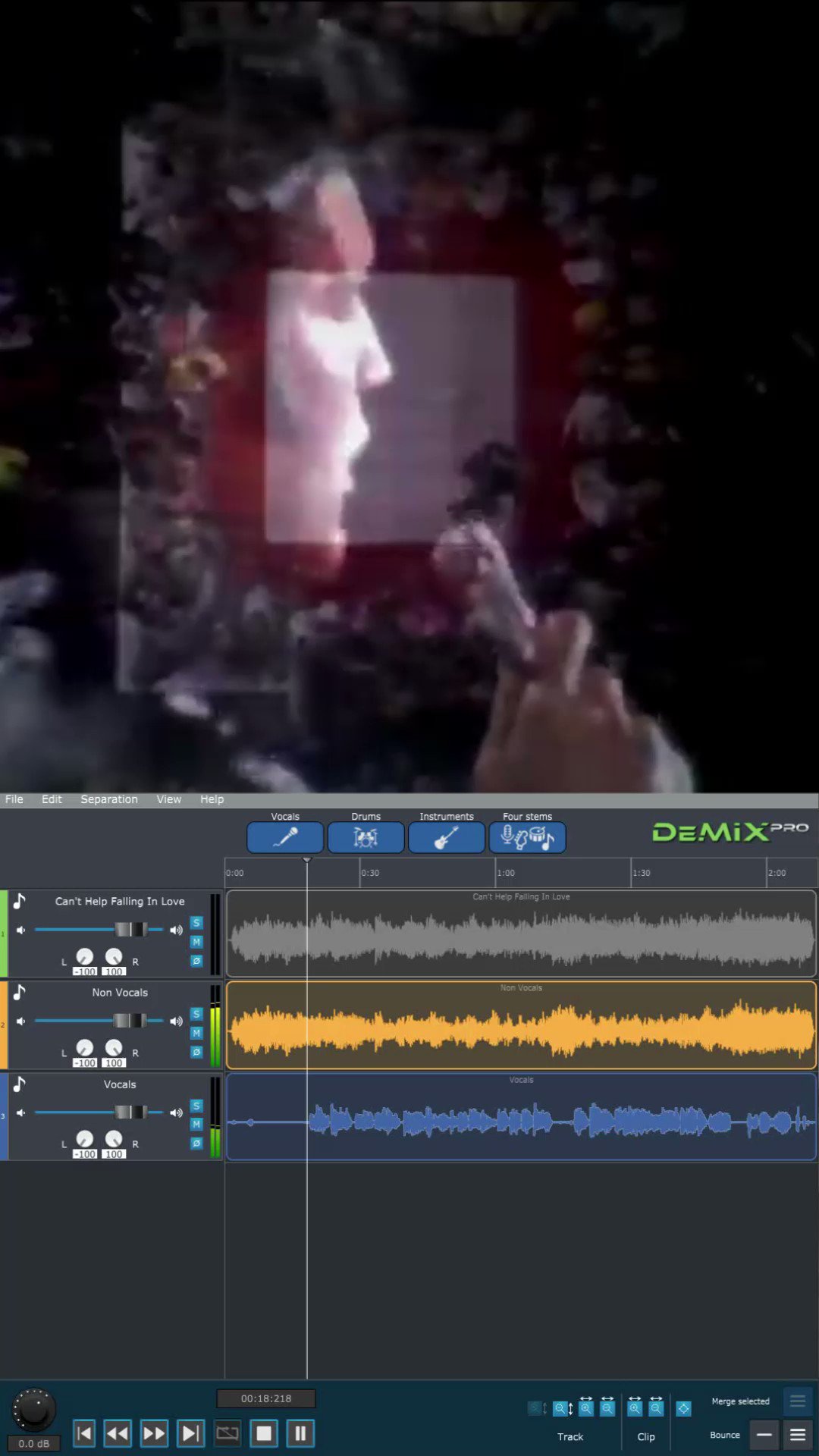Viewport: 819px width, 1456px height.
Task: Open the Edit menu
Action: pos(52,799)
